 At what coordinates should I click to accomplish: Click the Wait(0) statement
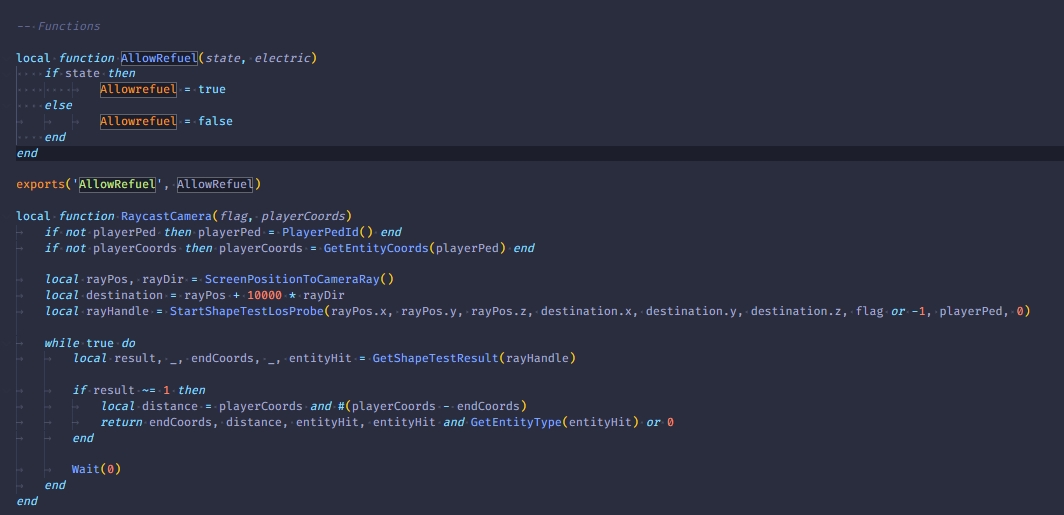96,469
